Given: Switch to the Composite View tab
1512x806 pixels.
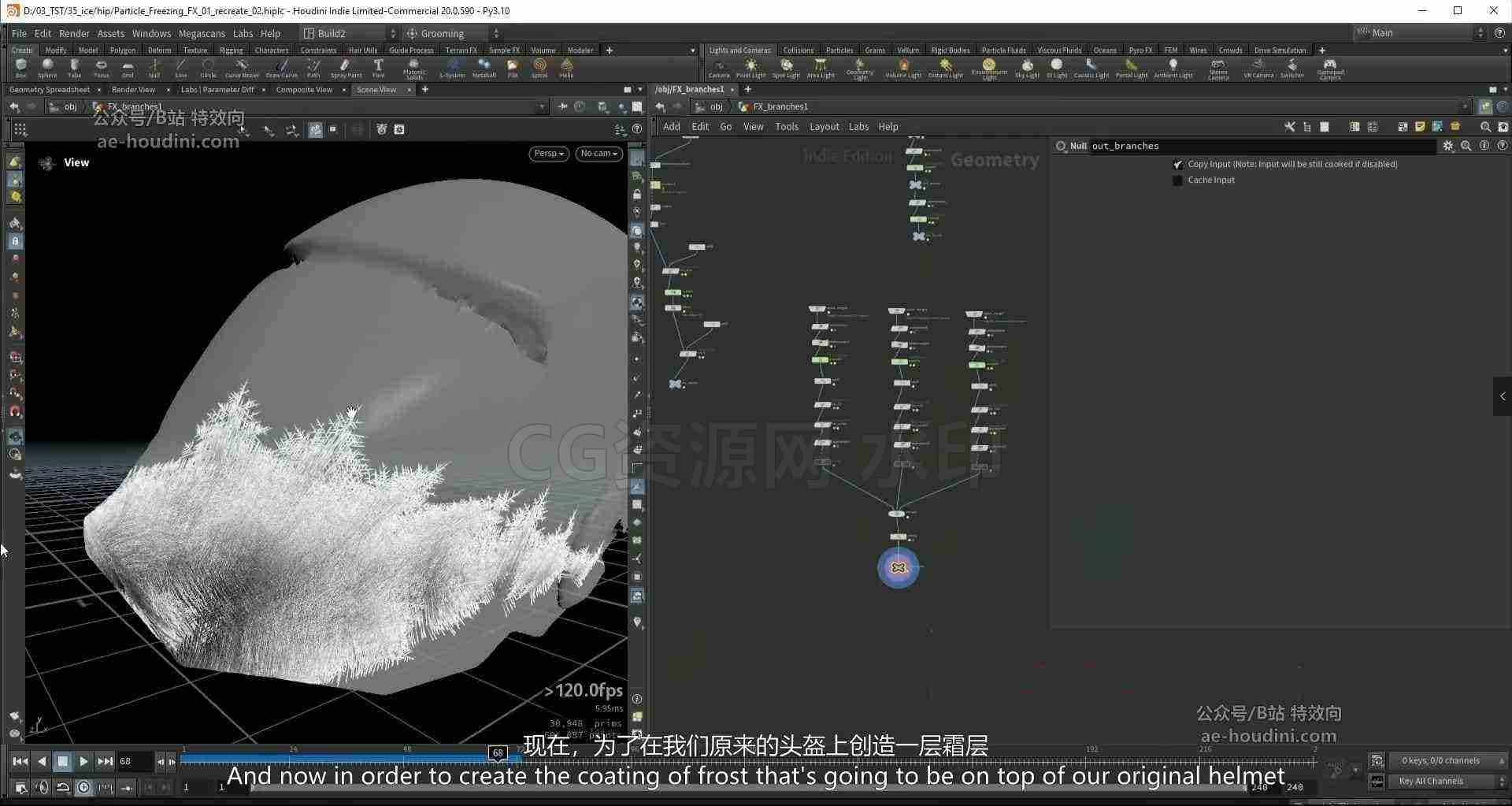Looking at the screenshot, I should 304,90.
